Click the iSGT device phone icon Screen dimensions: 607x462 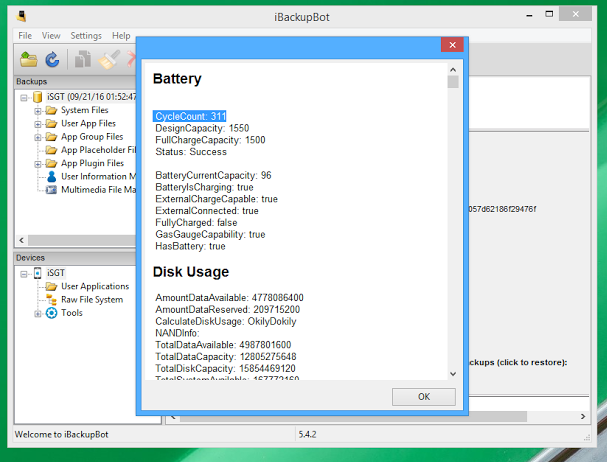[x=38, y=273]
